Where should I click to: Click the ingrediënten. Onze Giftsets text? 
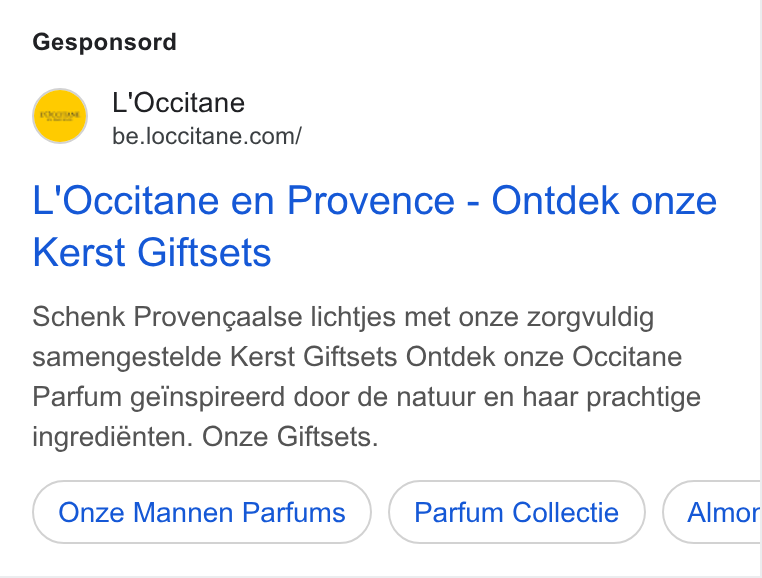(205, 437)
